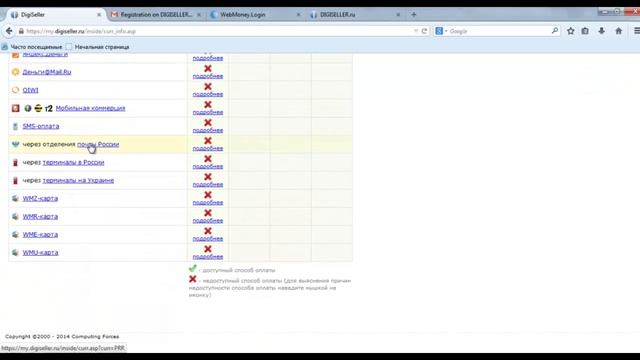The image size is (640, 360).
Task: Click the red X in WMZ-карта row
Action: [x=208, y=195]
